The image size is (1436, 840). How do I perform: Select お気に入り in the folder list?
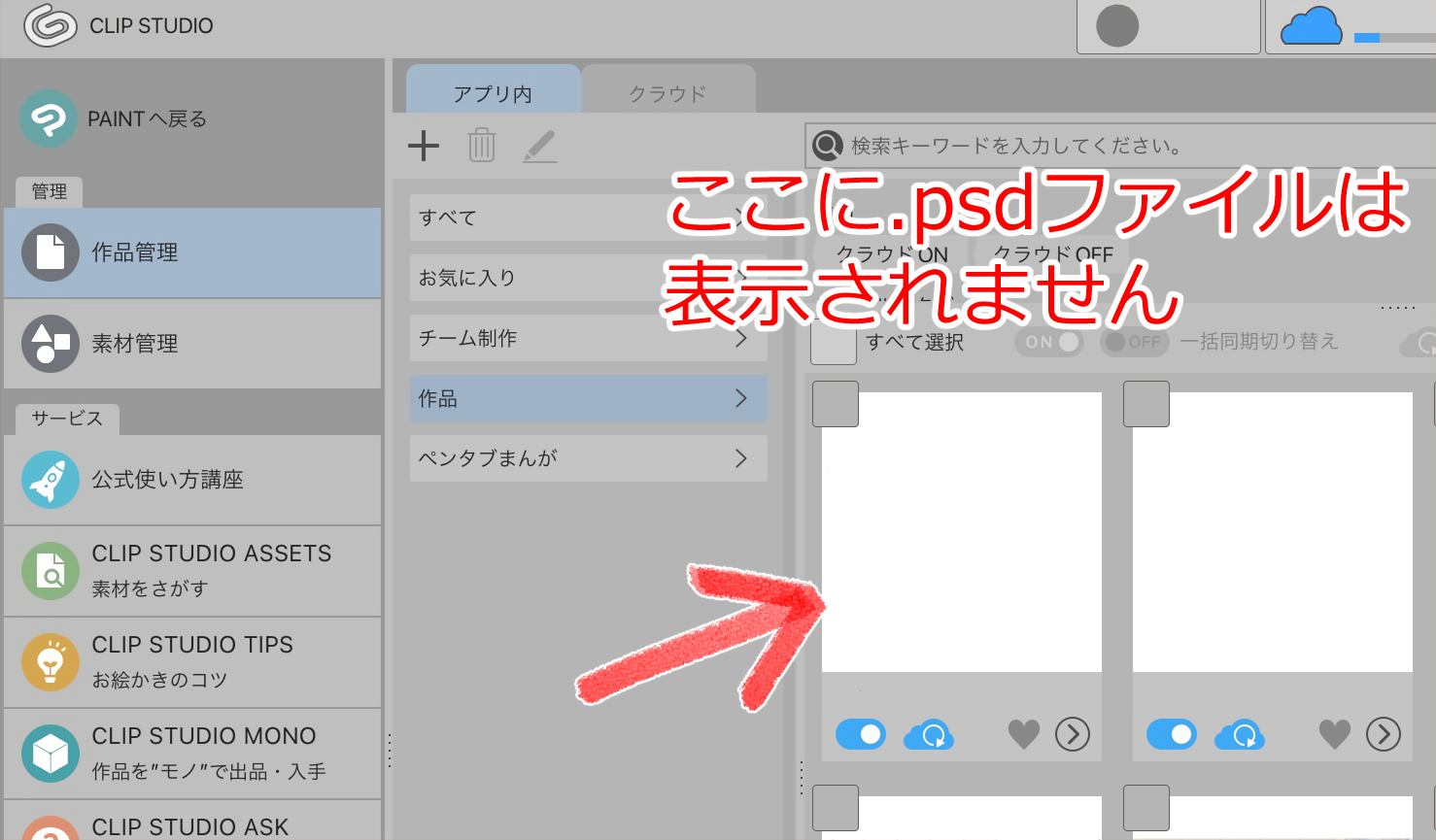(589, 278)
